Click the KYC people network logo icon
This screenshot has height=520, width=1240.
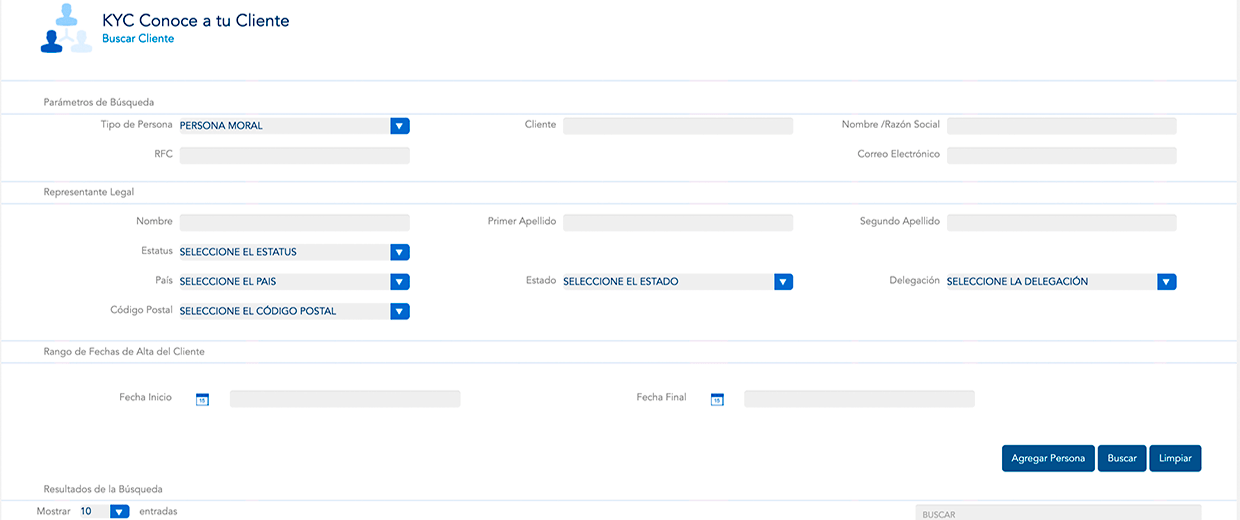66,29
